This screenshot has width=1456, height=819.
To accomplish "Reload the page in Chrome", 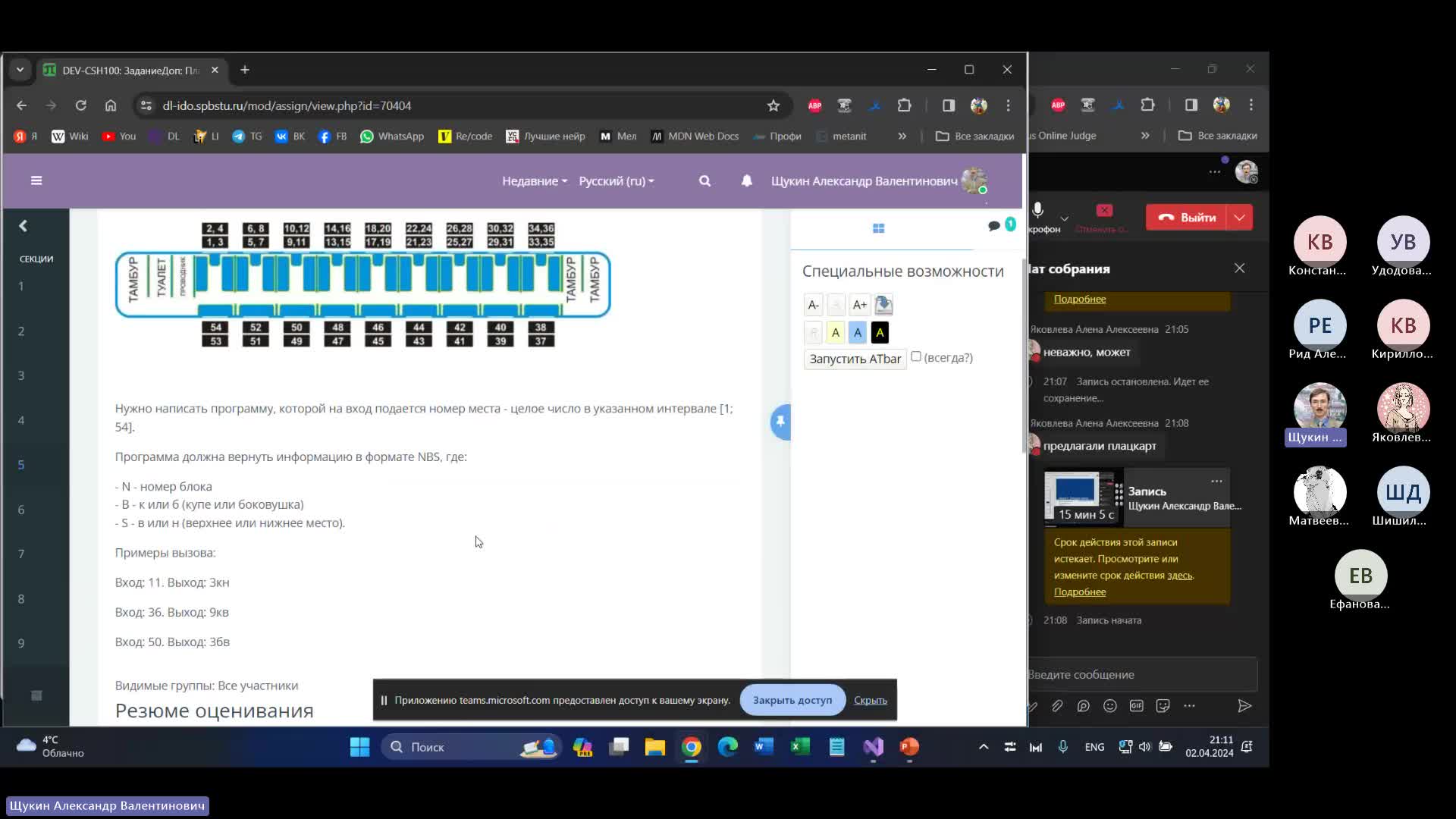I will pyautogui.click(x=80, y=105).
